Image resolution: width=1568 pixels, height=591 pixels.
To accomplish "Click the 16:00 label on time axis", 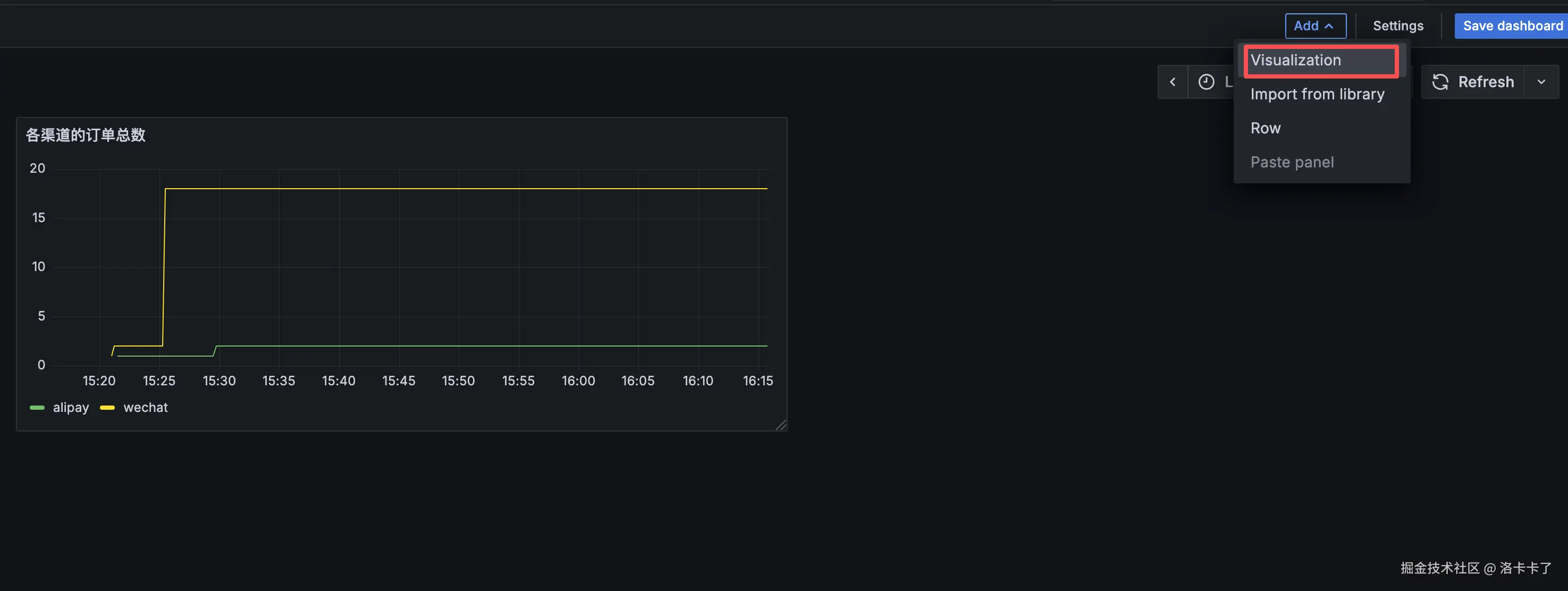I will 578,381.
